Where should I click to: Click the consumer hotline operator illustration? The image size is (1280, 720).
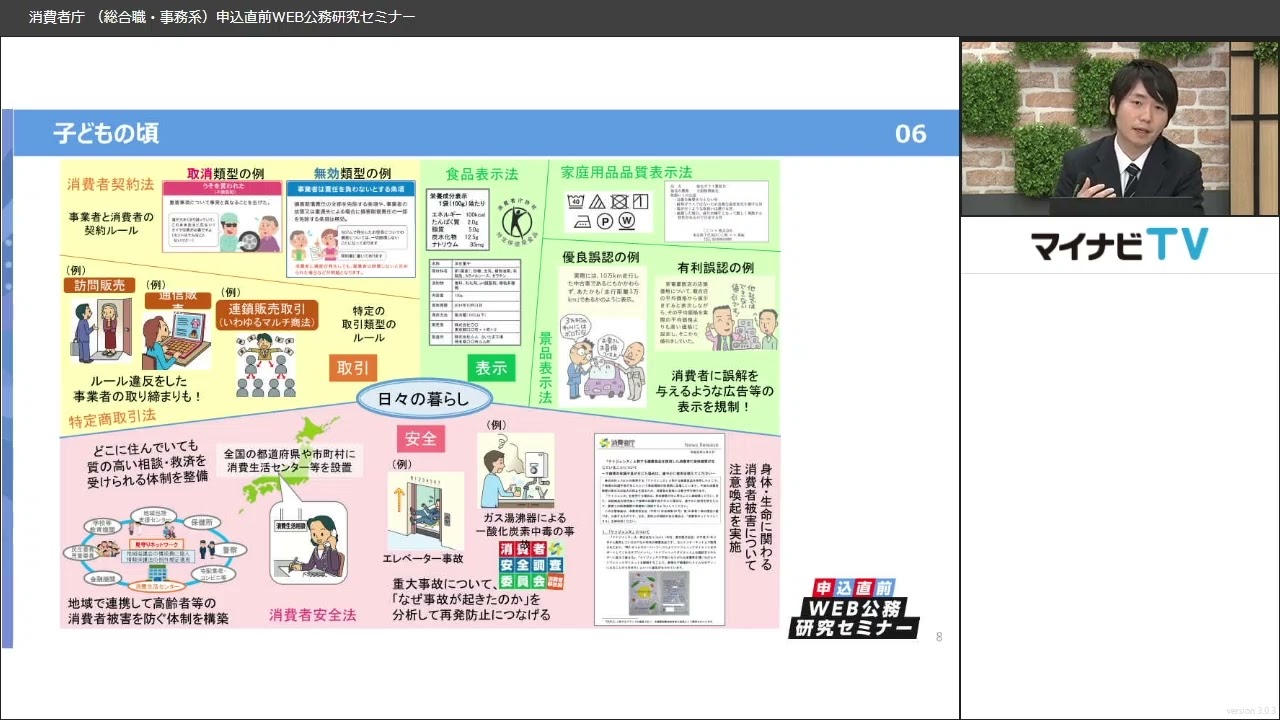tap(308, 543)
